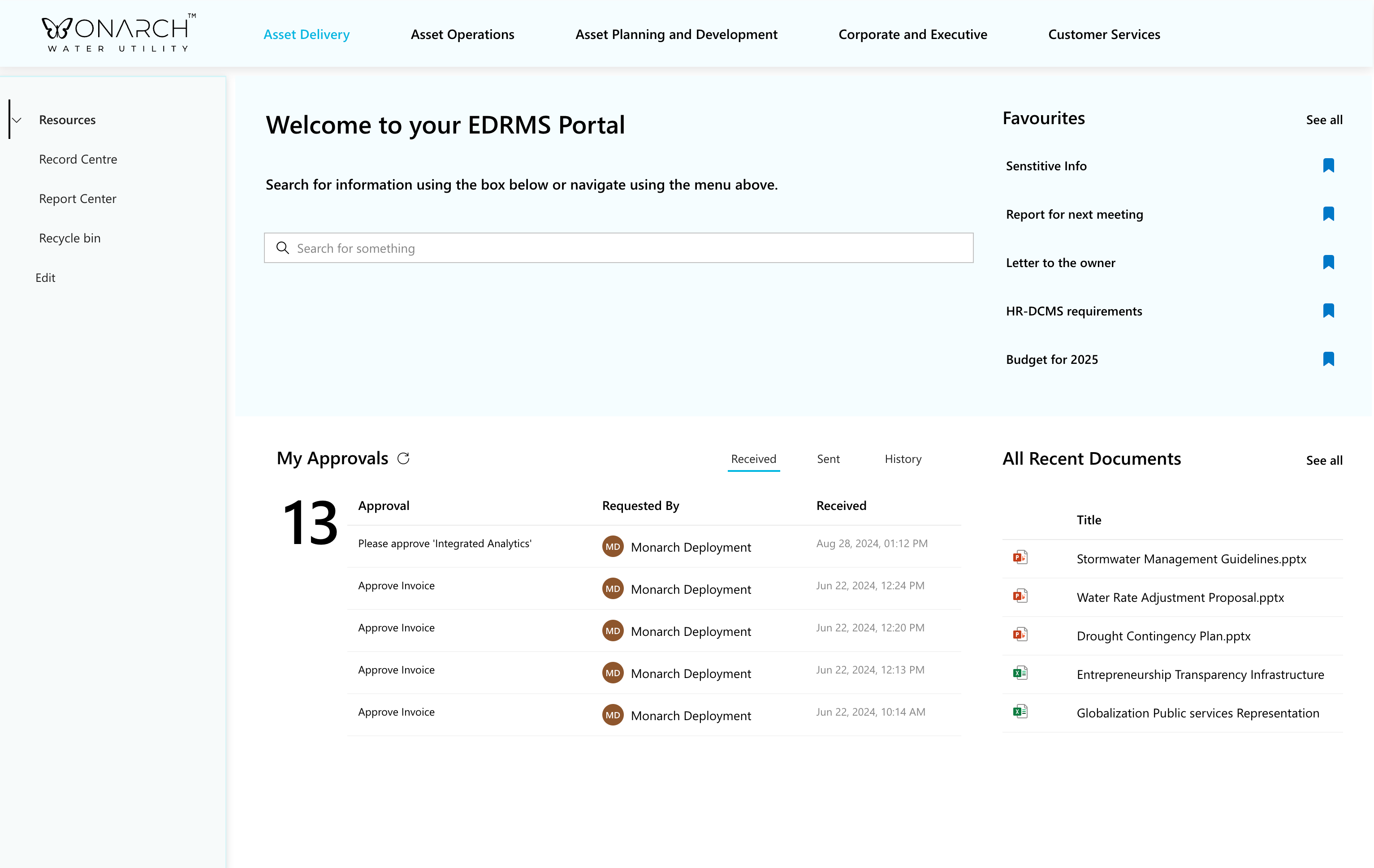Click Excel icon for Globalization Public services Representation
Image resolution: width=1374 pixels, height=868 pixels.
pyautogui.click(x=1020, y=712)
